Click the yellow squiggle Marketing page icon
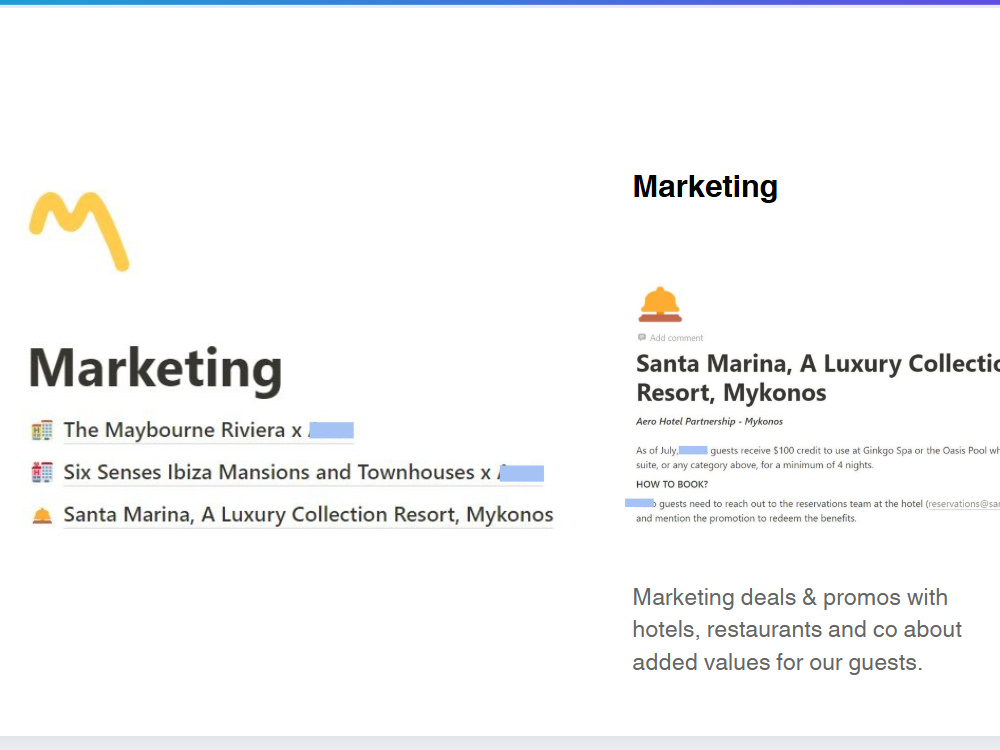Image resolution: width=1000 pixels, height=750 pixels. 79,232
